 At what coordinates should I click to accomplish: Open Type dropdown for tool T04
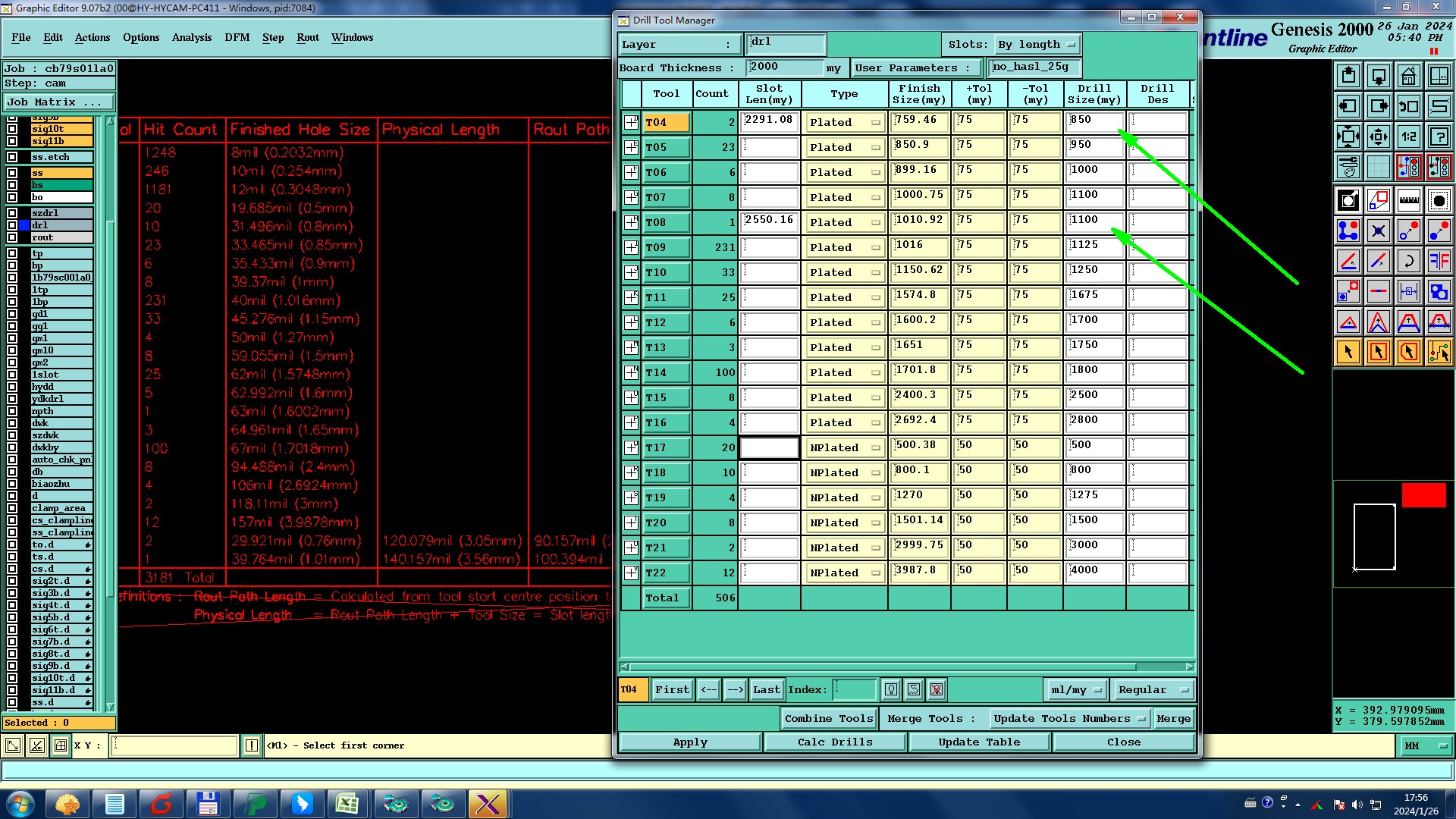(845, 122)
